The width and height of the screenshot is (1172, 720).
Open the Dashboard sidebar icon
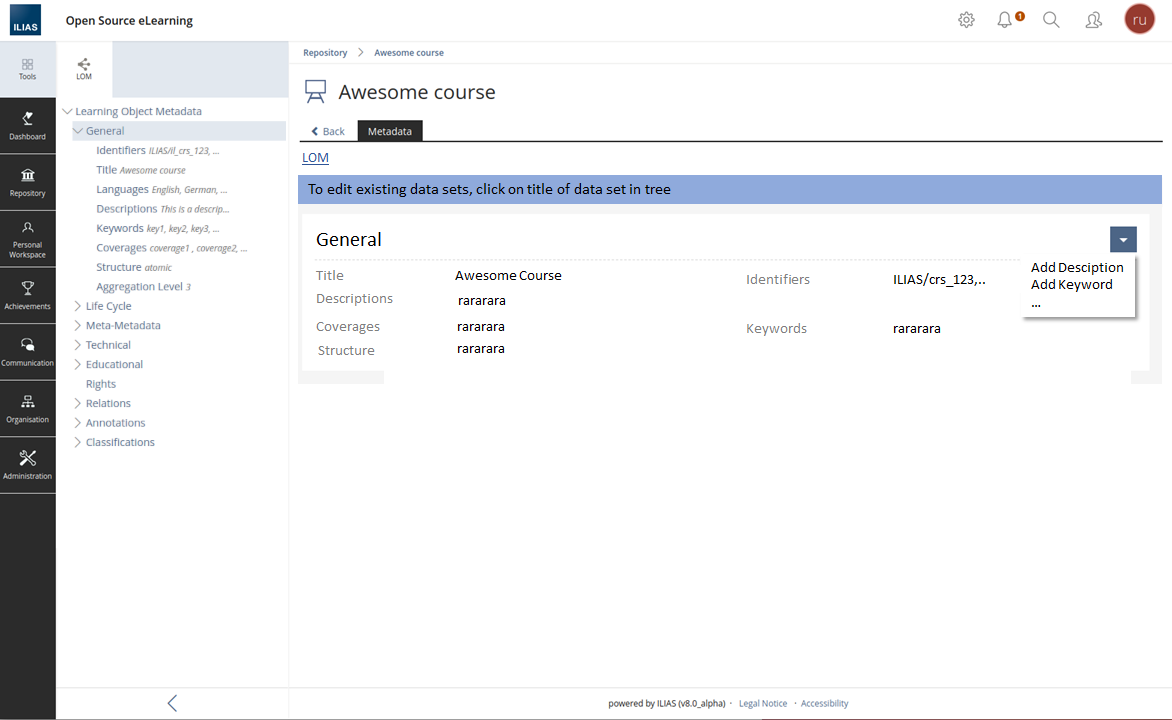pyautogui.click(x=28, y=125)
